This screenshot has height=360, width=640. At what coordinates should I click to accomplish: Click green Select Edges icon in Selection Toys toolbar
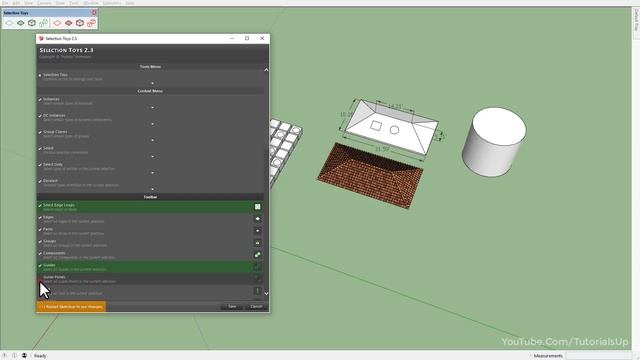9,23
